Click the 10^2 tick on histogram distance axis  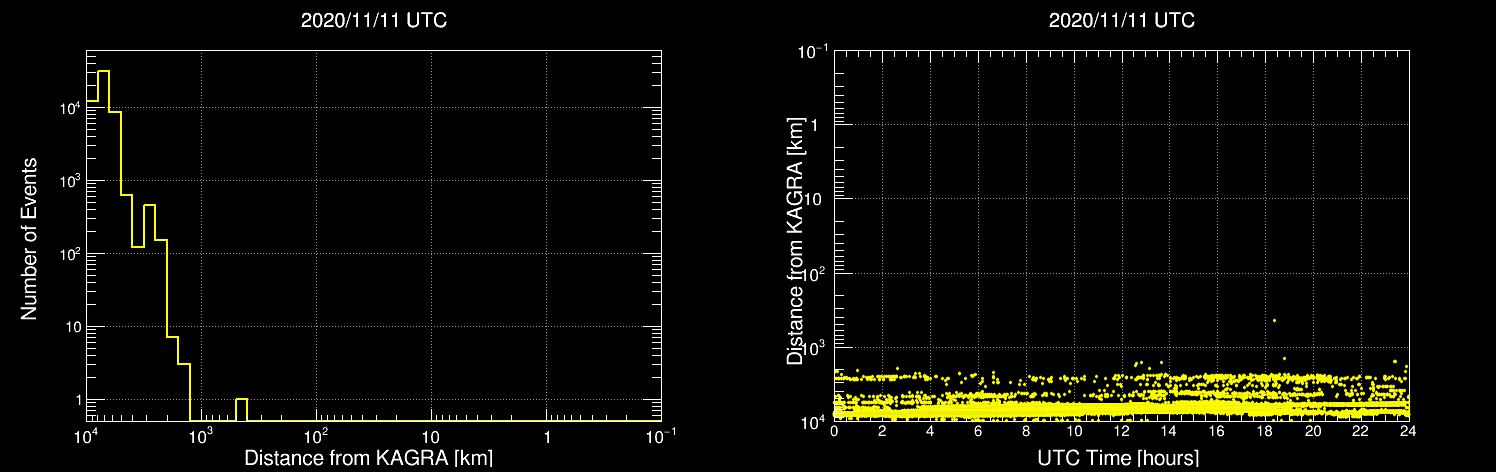(x=317, y=435)
